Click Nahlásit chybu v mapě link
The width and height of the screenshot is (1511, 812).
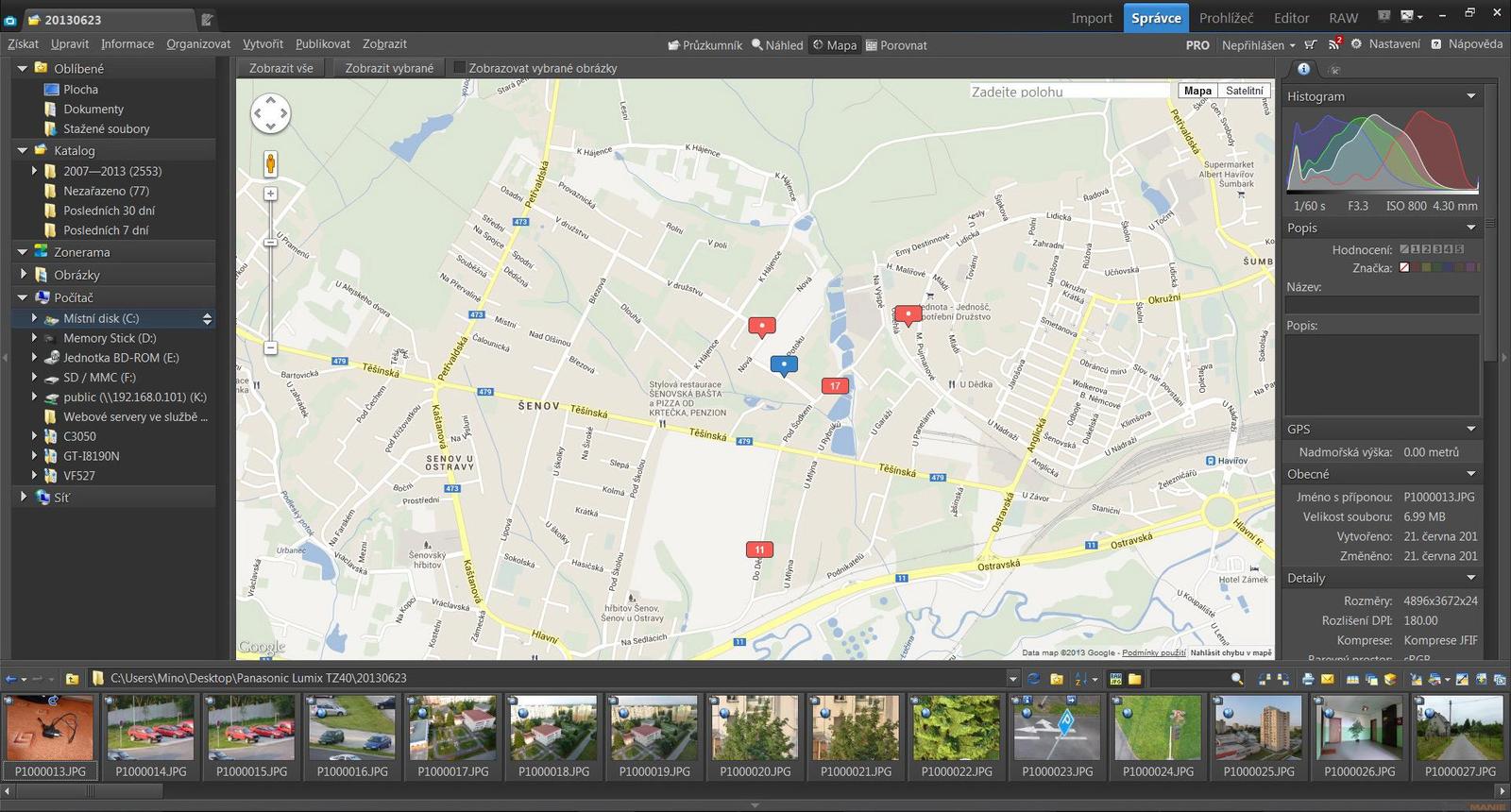(1231, 652)
